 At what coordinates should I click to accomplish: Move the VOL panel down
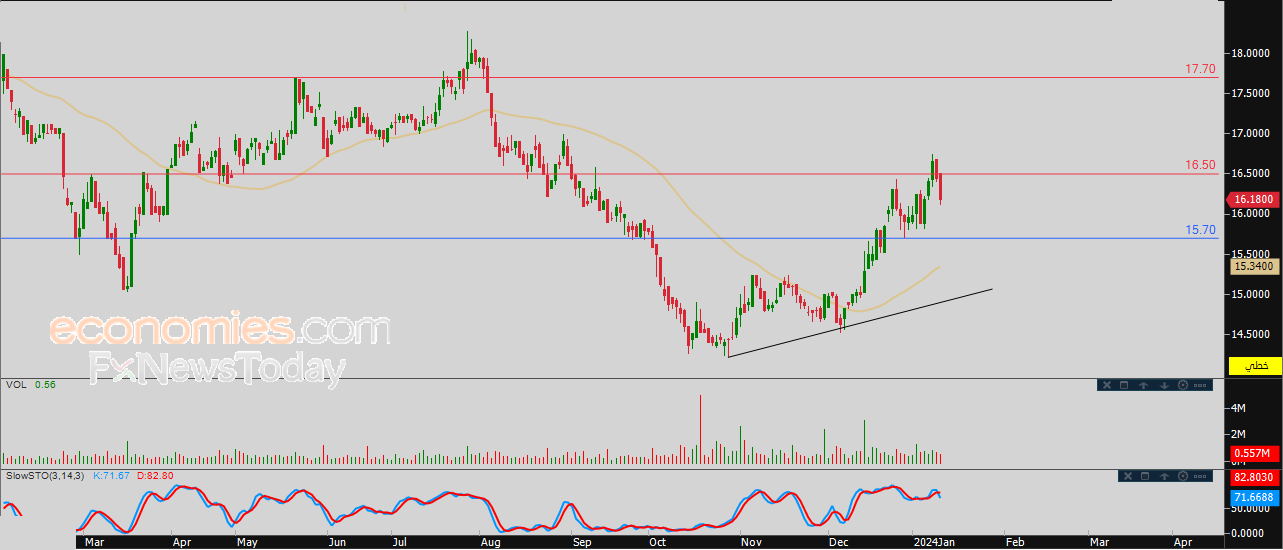(1164, 385)
